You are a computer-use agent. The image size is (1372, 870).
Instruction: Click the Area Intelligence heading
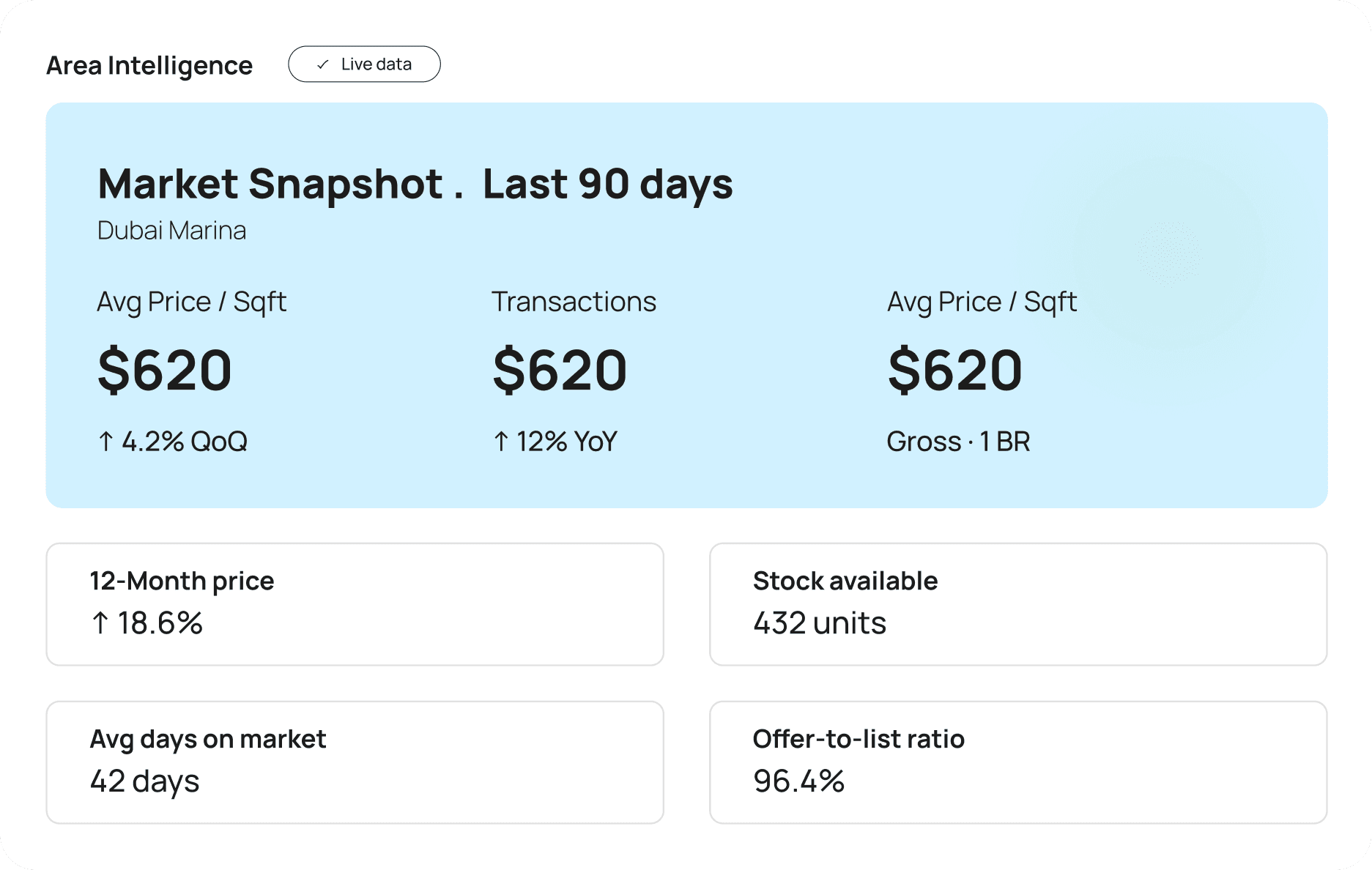click(149, 66)
